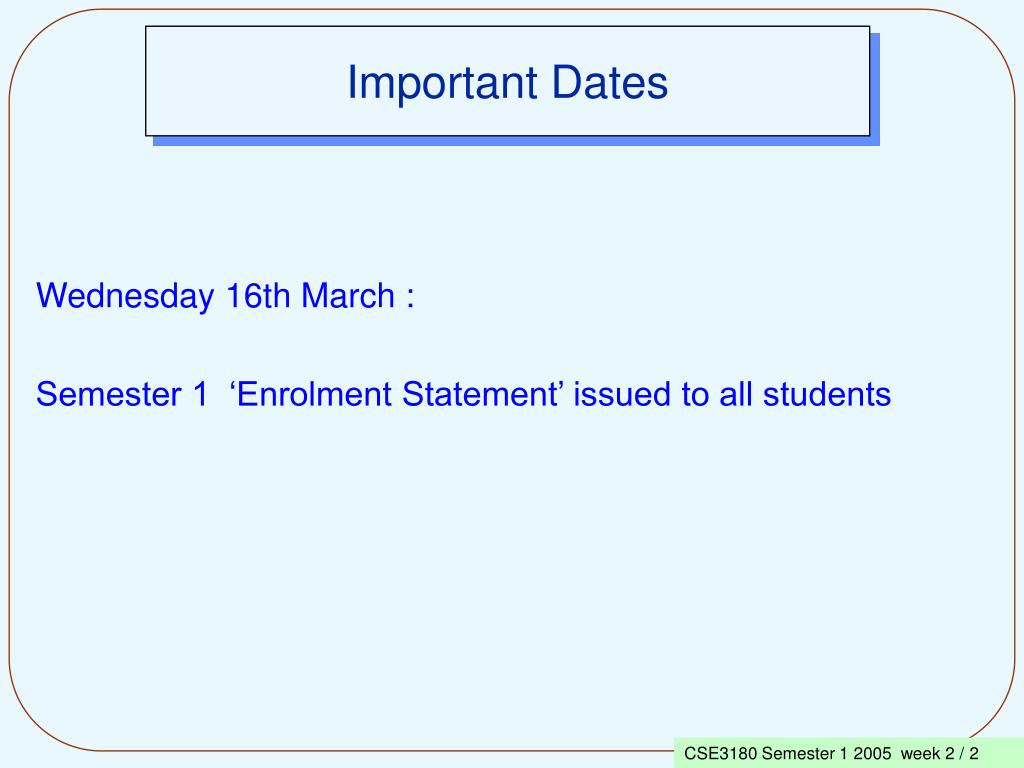Click 'Semester 1' in the green footer
The height and width of the screenshot is (768, 1024).
804,754
